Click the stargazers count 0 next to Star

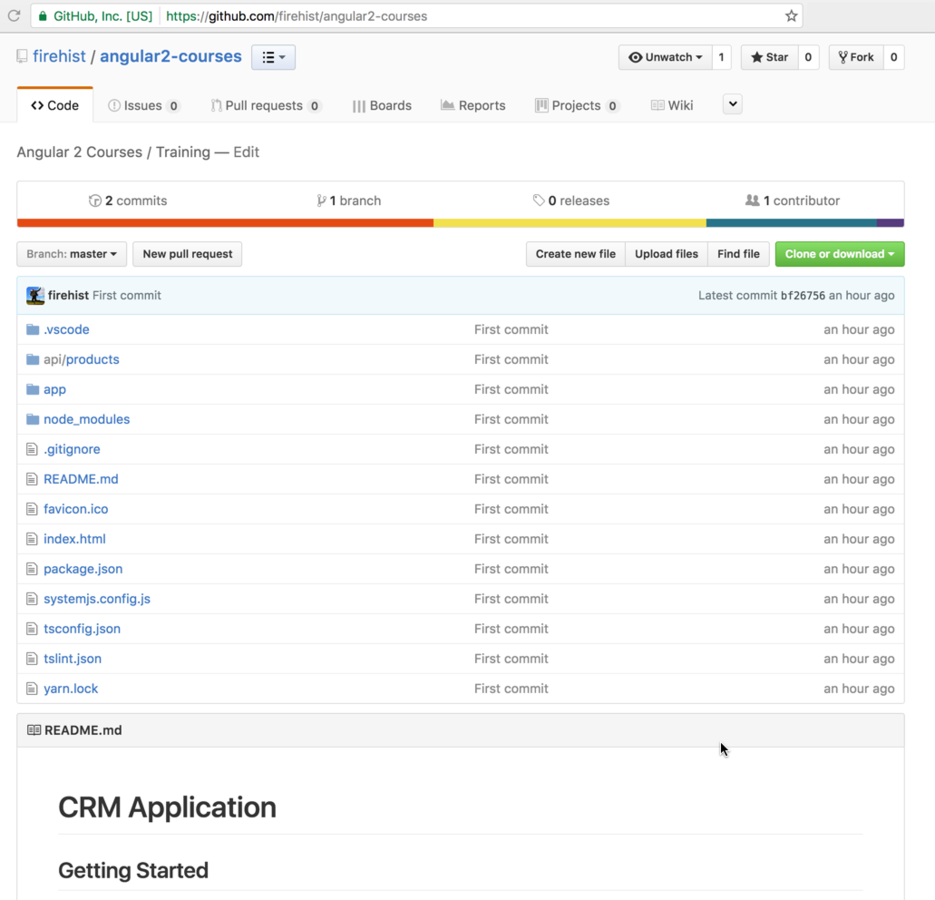coord(808,57)
